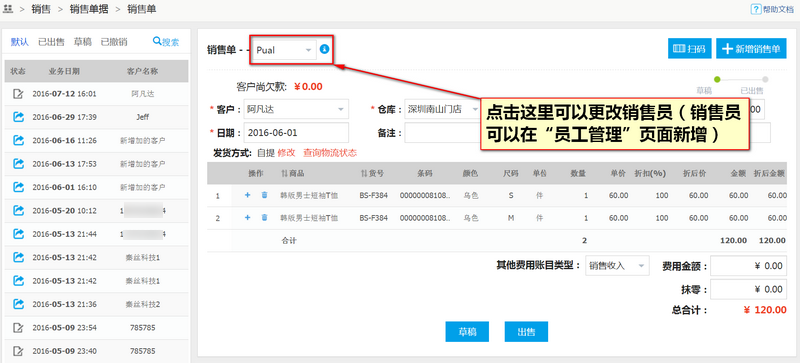Switch to the 草稿 tab
The height and width of the screenshot is (363, 800).
click(x=83, y=42)
